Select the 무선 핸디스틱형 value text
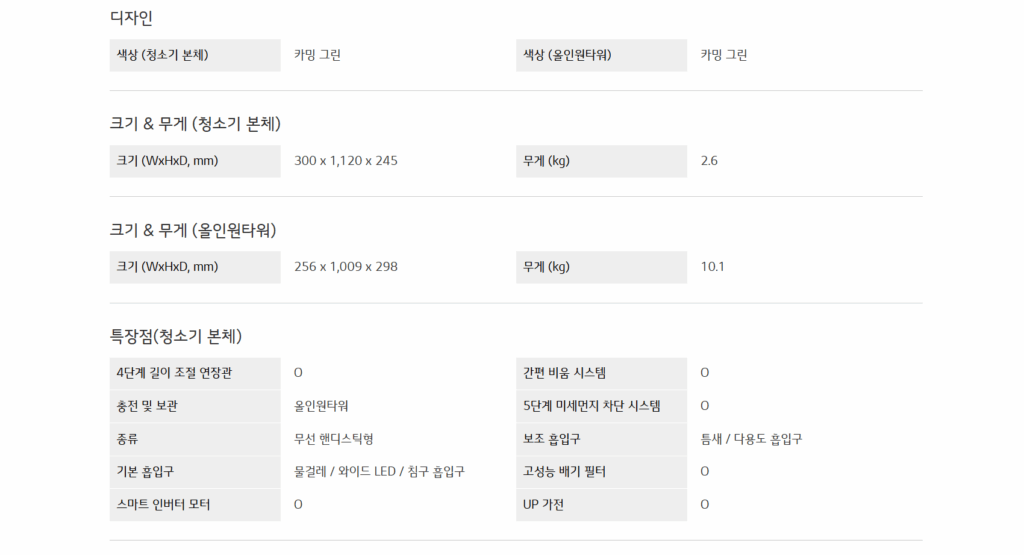 pyautogui.click(x=334, y=438)
